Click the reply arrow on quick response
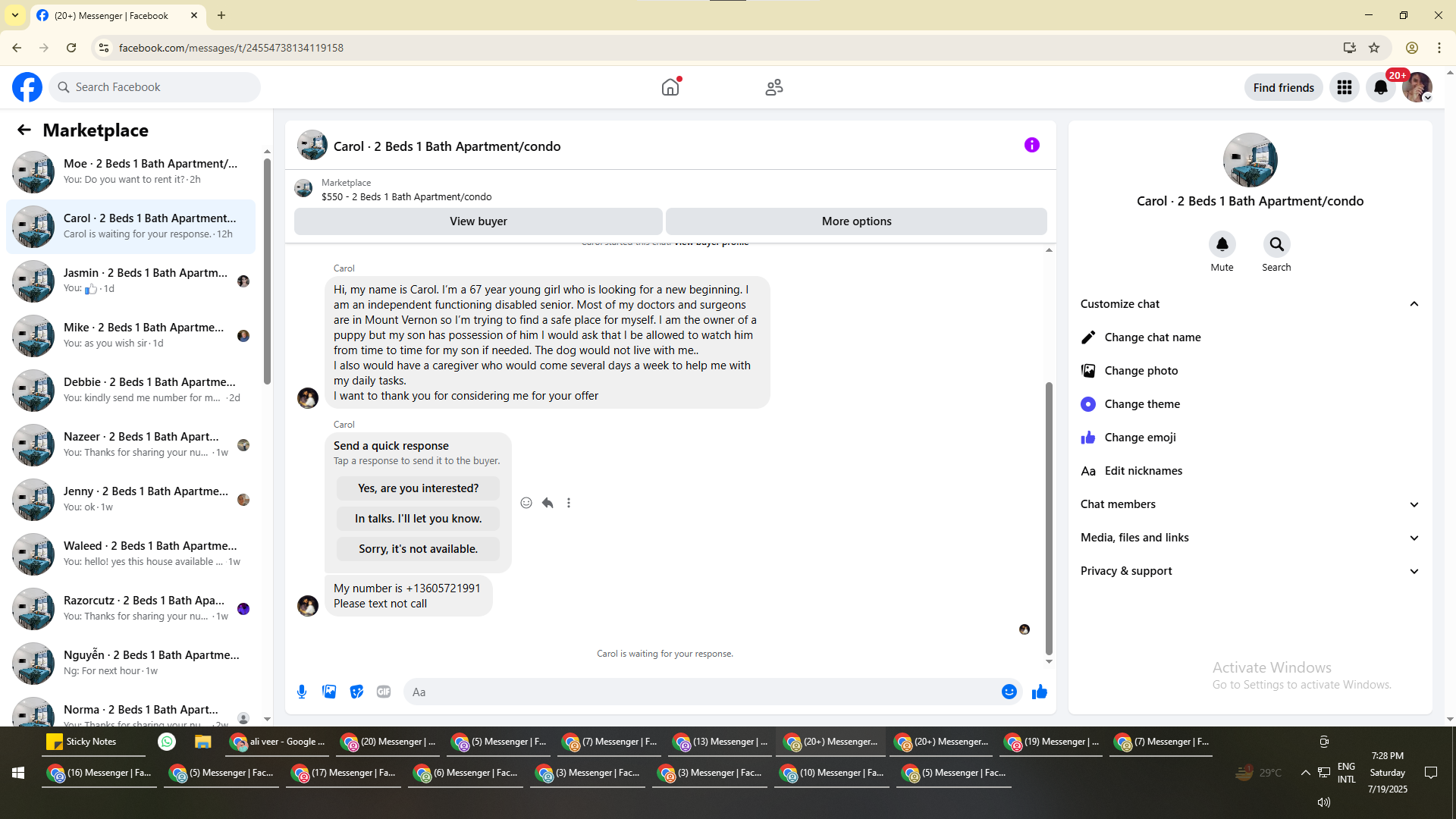This screenshot has width=1456, height=819. coord(548,503)
